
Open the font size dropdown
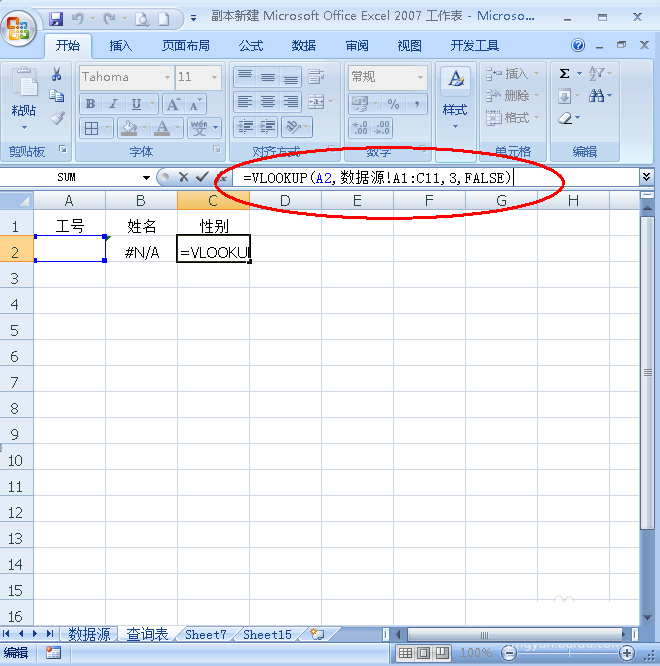(x=214, y=77)
